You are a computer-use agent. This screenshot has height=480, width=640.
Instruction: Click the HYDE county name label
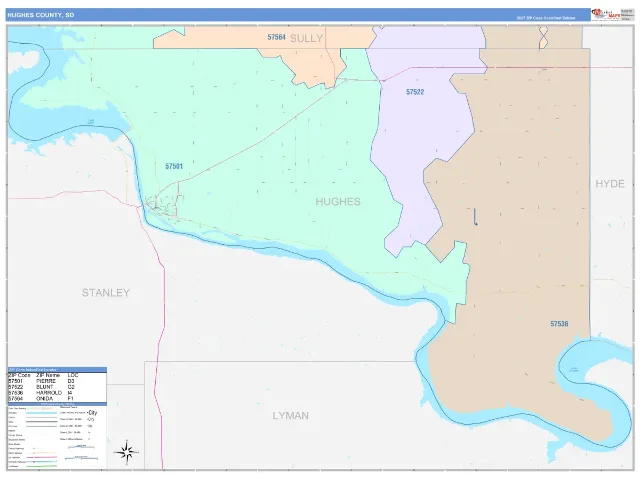tap(610, 184)
